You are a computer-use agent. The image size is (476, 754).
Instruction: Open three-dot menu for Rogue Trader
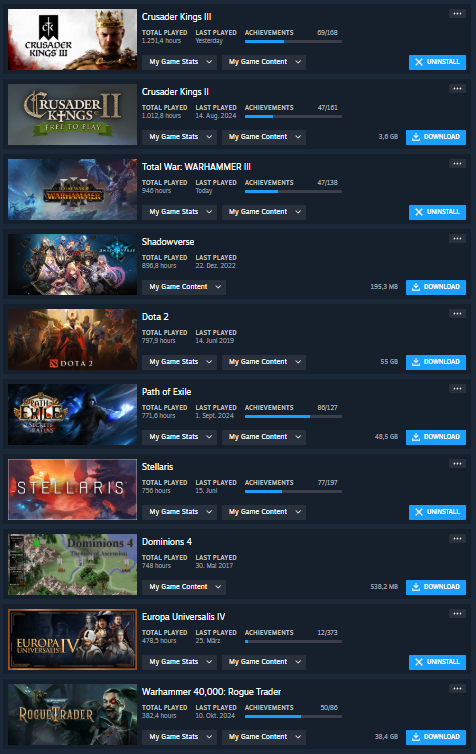[x=457, y=689]
